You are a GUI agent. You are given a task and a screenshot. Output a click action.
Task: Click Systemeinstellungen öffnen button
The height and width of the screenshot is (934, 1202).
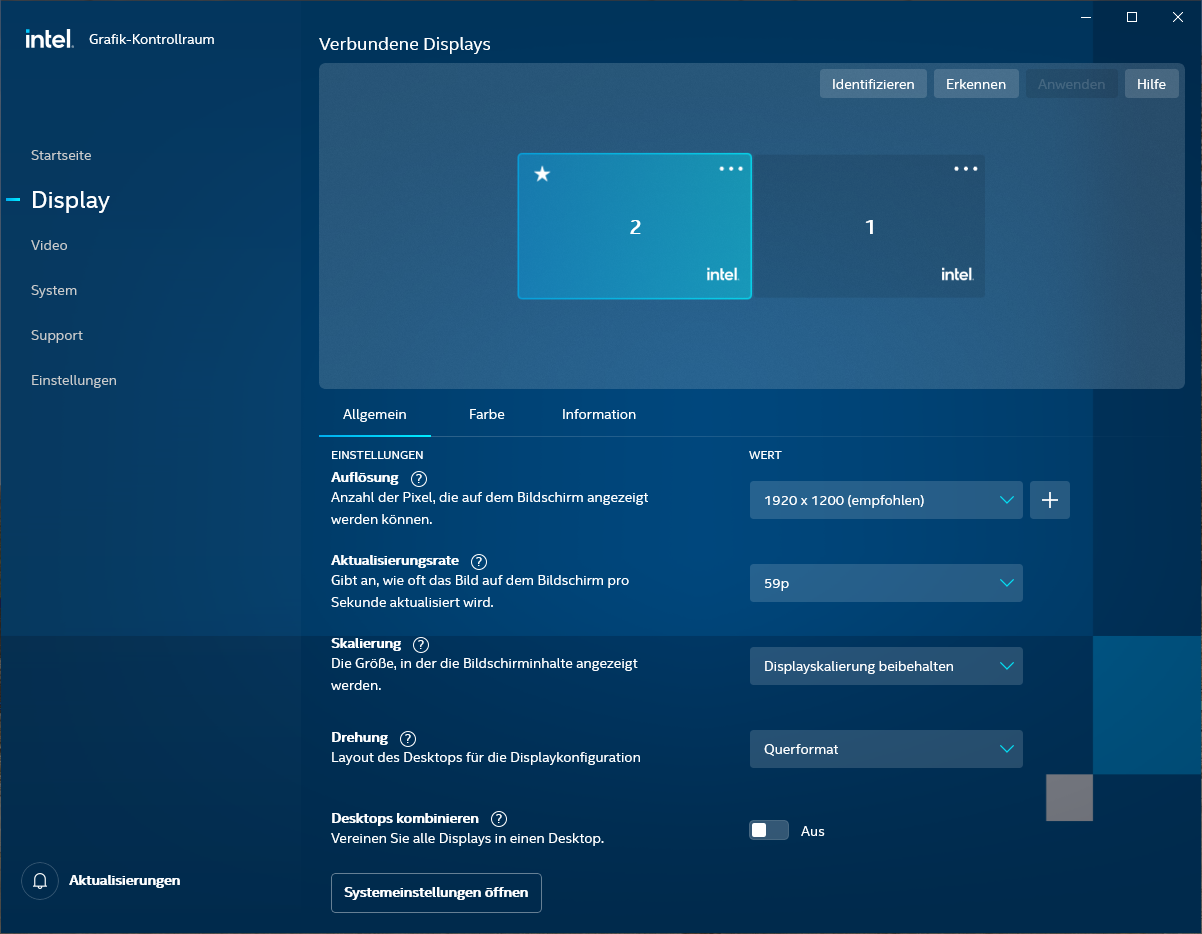[x=436, y=893]
